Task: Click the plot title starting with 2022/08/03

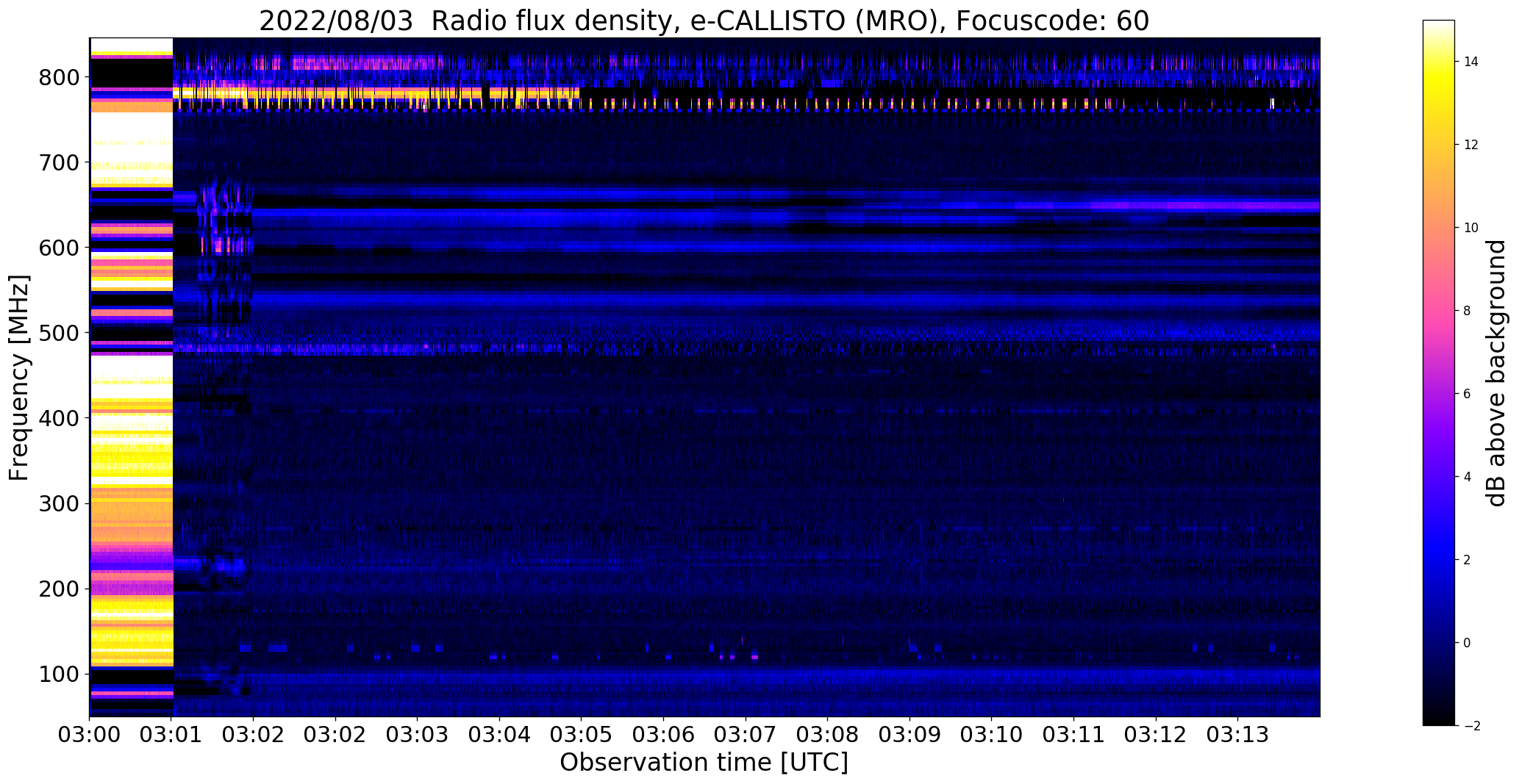Action: [704, 21]
